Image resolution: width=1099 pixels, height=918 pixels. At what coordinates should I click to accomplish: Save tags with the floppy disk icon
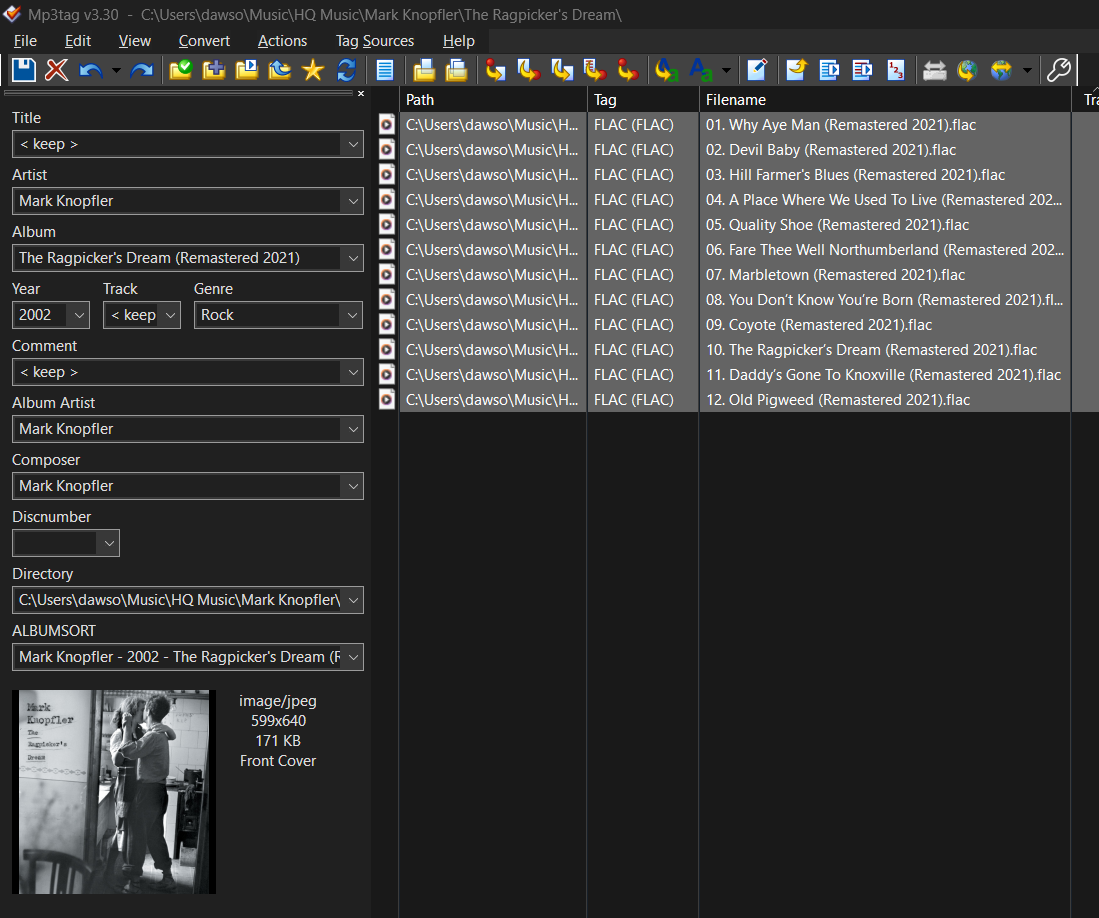(24, 70)
